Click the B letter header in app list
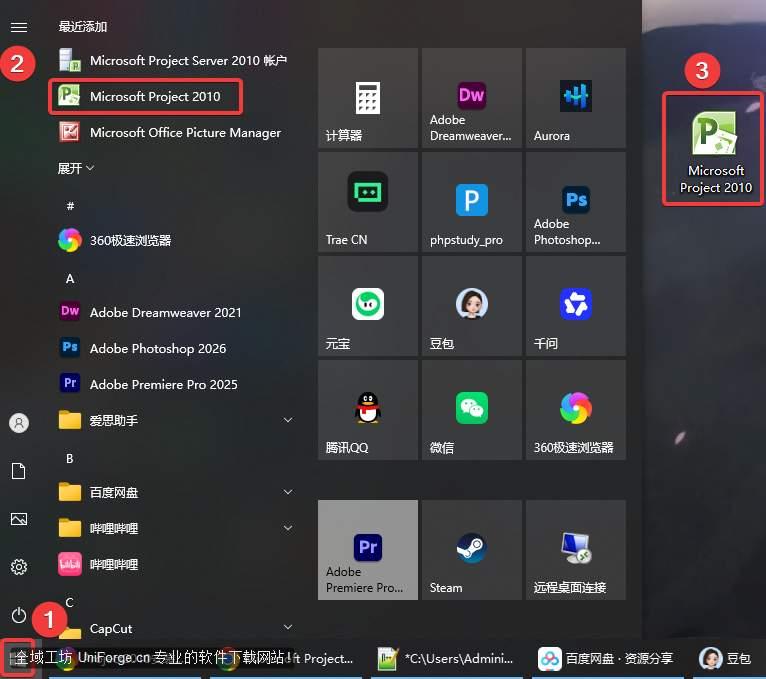This screenshot has width=766, height=679. pyautogui.click(x=70, y=459)
